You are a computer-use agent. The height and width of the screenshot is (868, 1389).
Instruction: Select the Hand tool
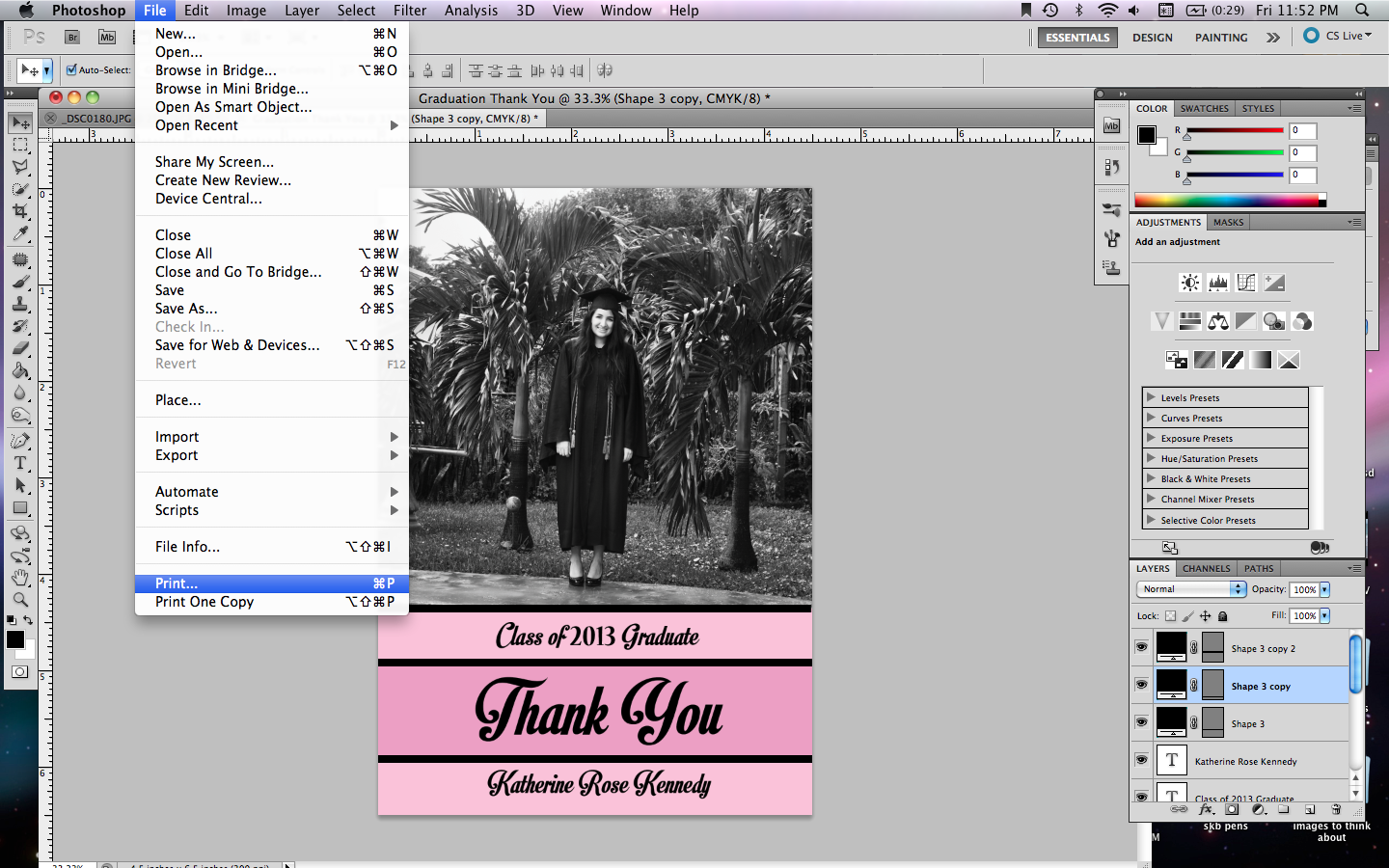coord(20,578)
